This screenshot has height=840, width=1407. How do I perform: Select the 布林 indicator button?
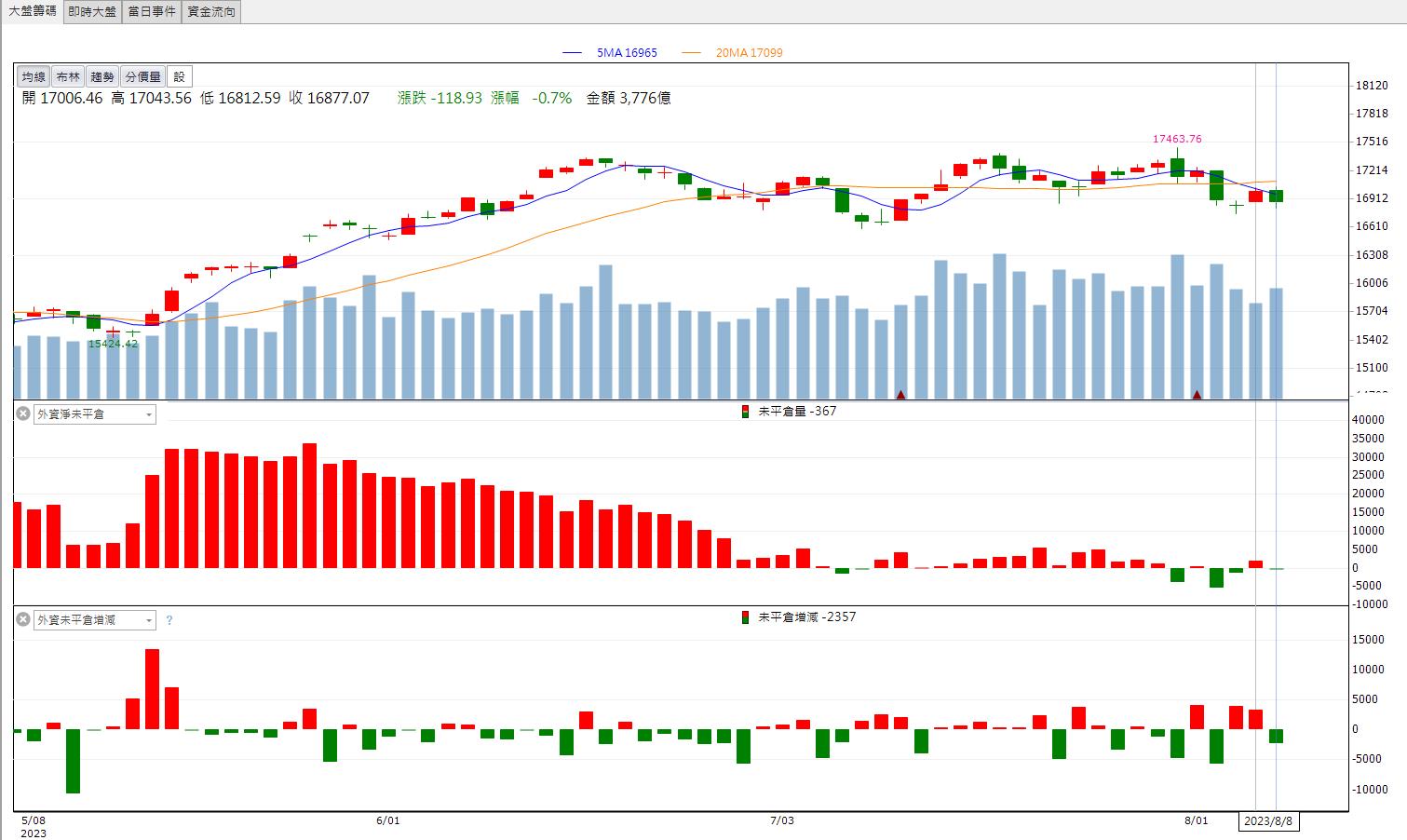[68, 76]
